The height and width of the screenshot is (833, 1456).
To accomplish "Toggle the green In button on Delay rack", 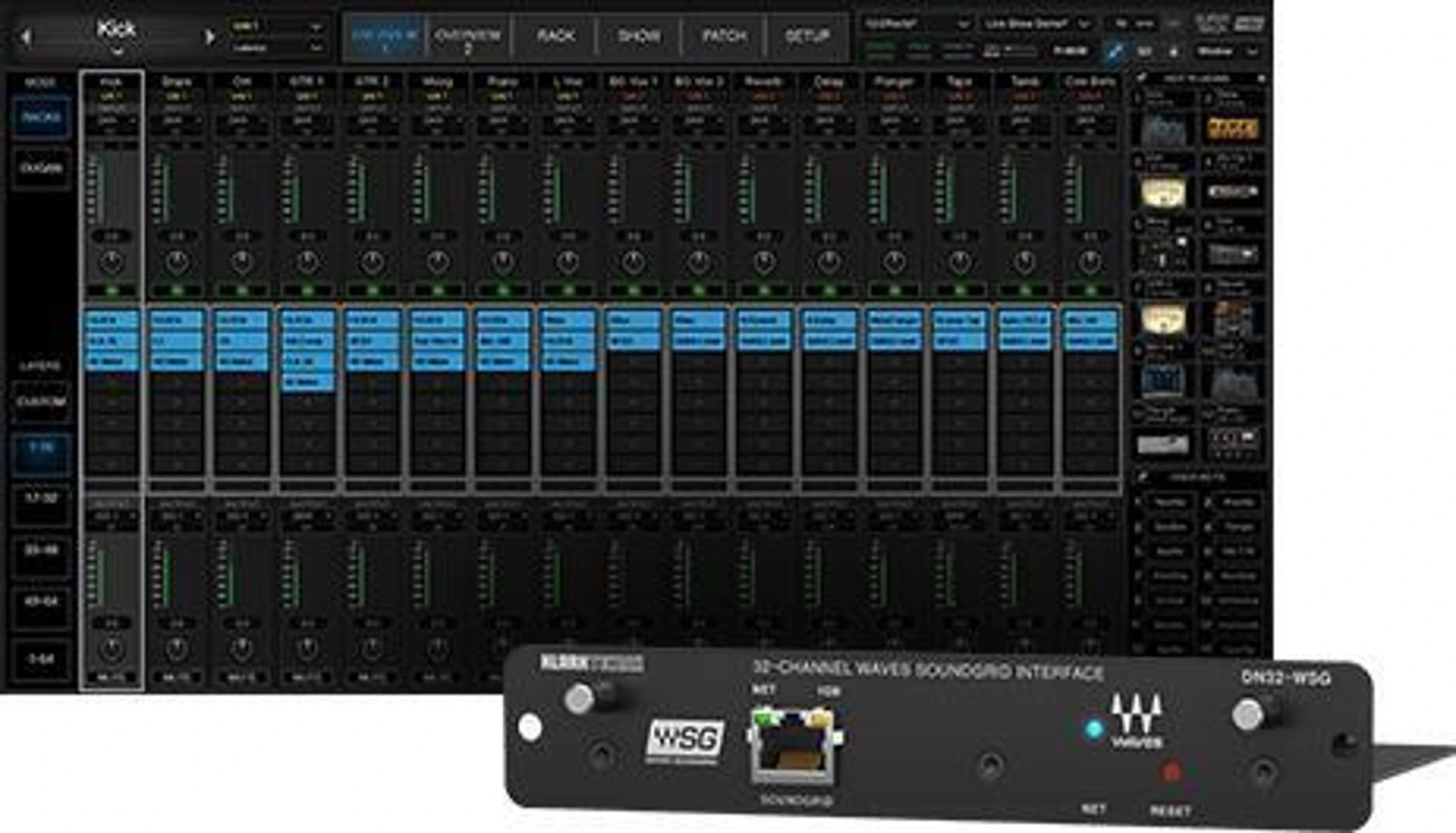I will pyautogui.click(x=829, y=290).
